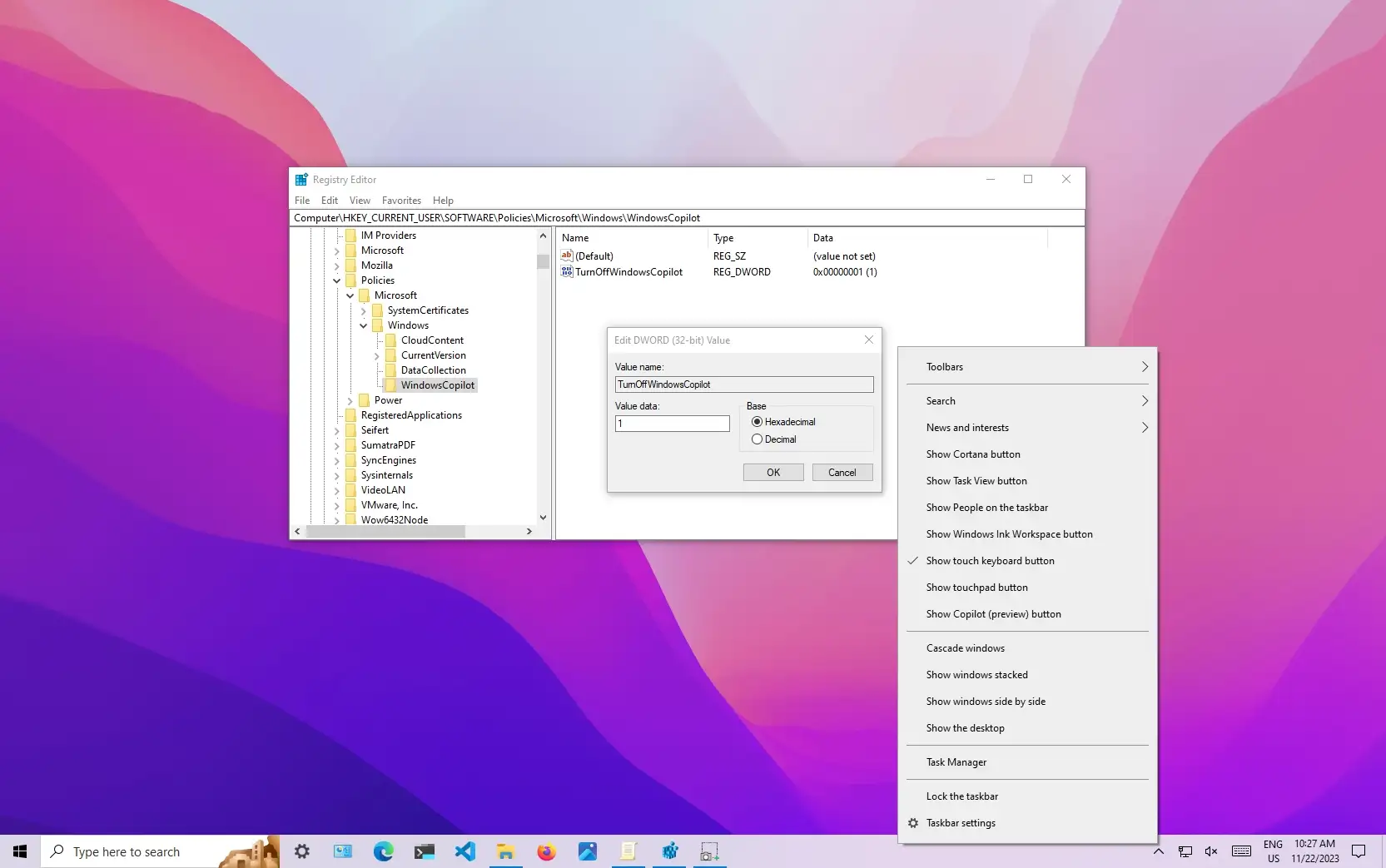Choose Cascade windows
The height and width of the screenshot is (868, 1386).
(1027, 648)
